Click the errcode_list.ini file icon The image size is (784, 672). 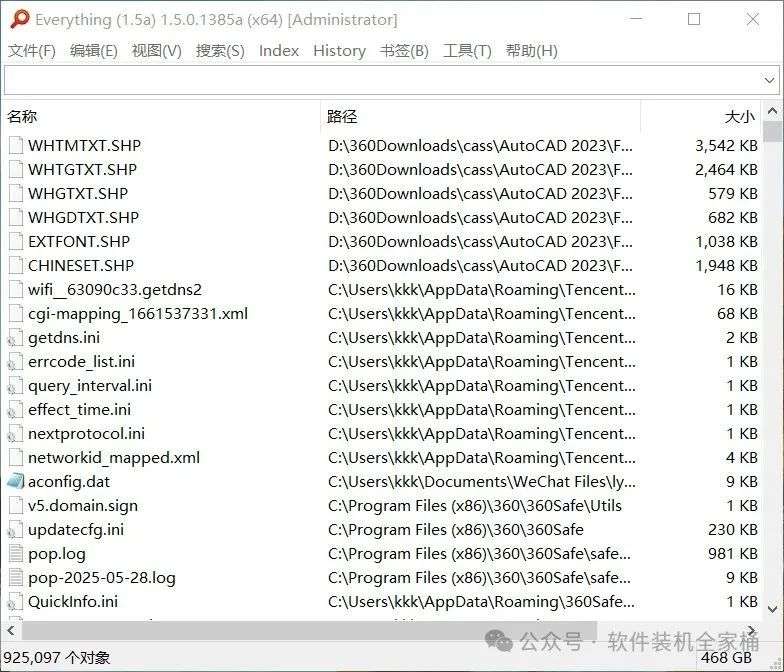(x=15, y=362)
